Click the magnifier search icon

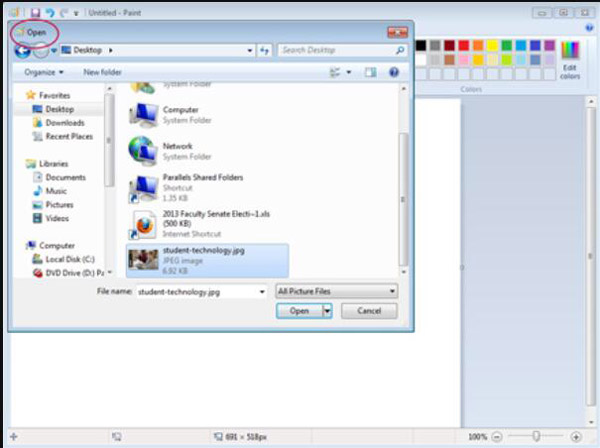pos(400,50)
